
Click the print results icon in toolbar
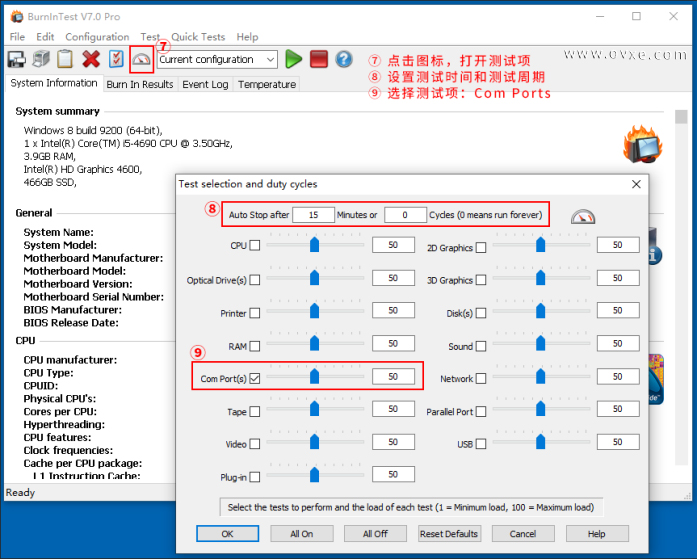(41, 59)
